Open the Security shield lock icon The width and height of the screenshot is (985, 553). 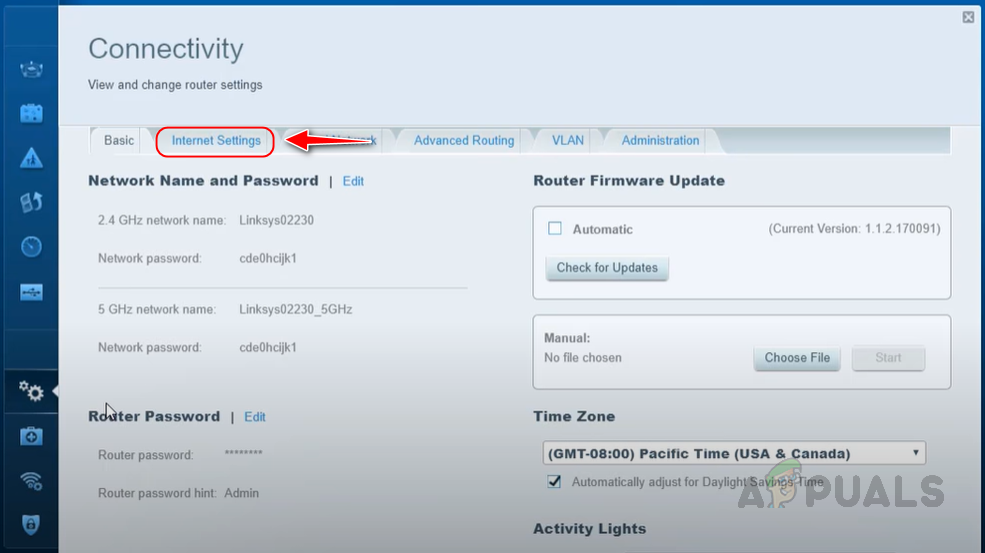(31, 526)
